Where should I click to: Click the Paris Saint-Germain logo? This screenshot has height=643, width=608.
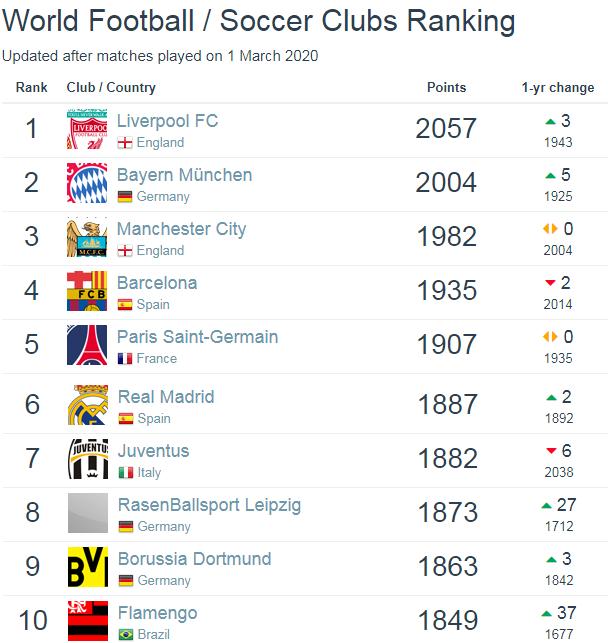click(87, 346)
